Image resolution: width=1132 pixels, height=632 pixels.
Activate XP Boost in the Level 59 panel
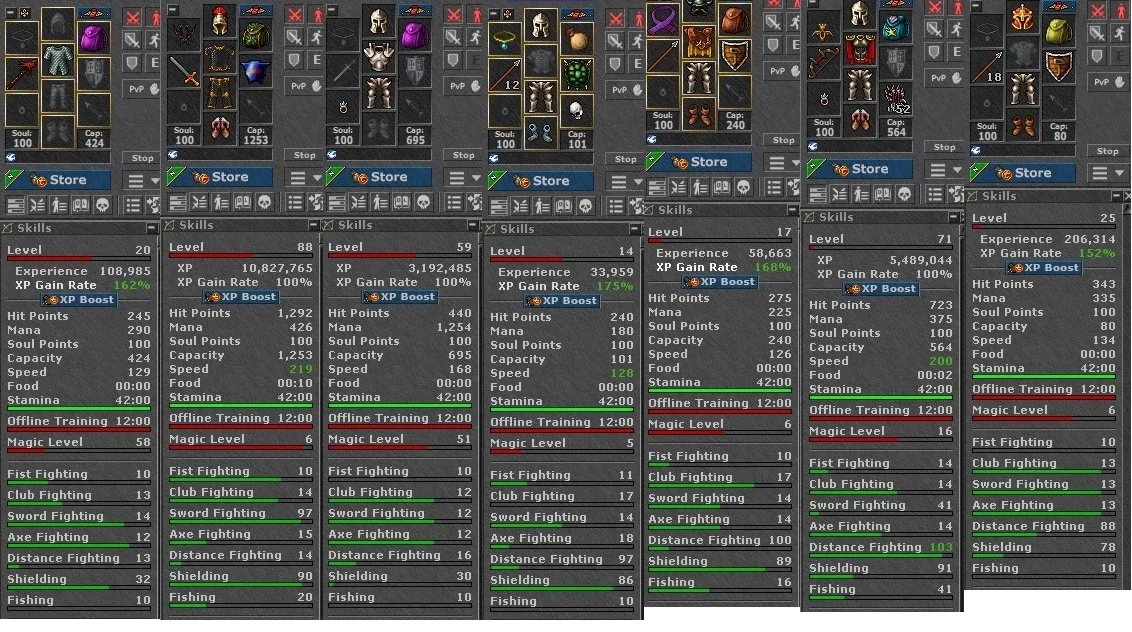(x=399, y=297)
